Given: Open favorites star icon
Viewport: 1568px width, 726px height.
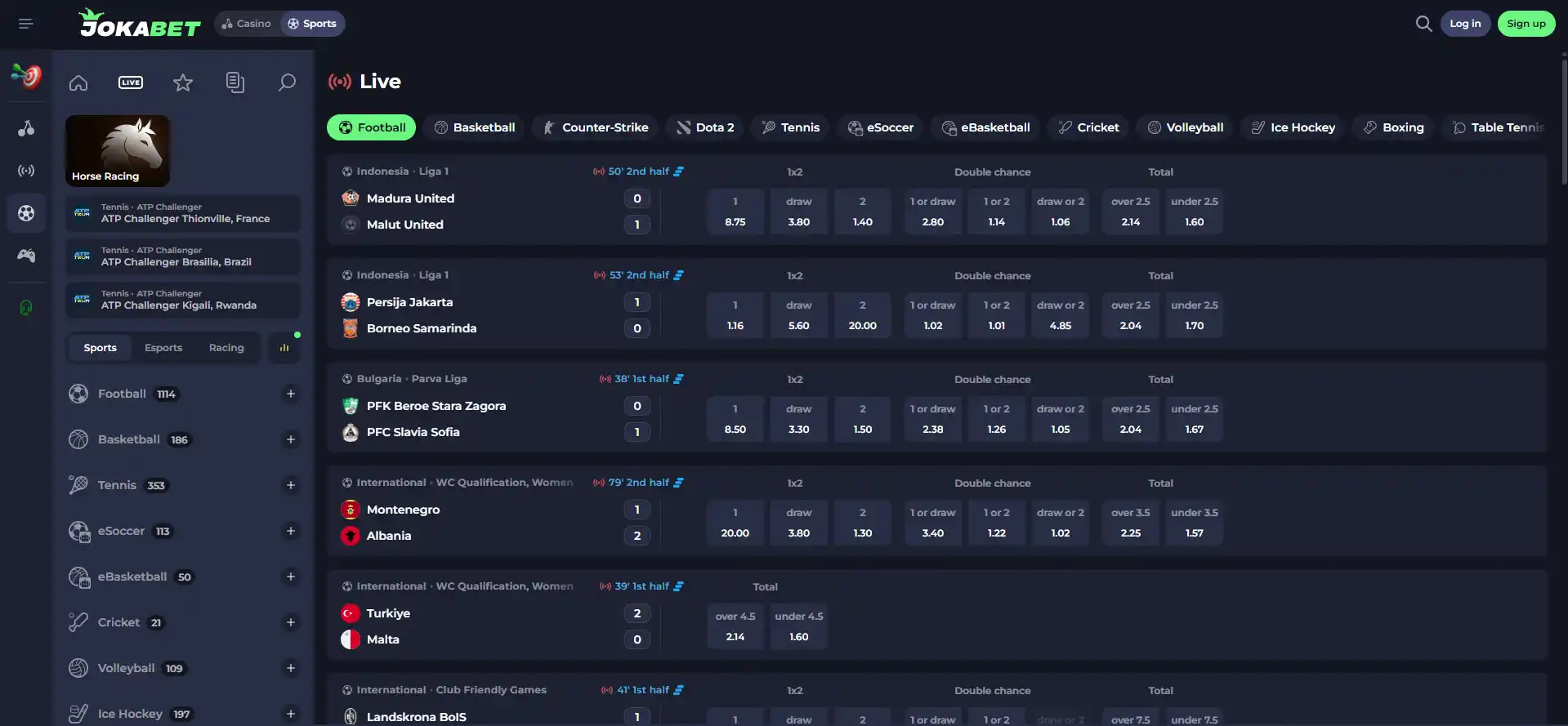Looking at the screenshot, I should (x=183, y=82).
